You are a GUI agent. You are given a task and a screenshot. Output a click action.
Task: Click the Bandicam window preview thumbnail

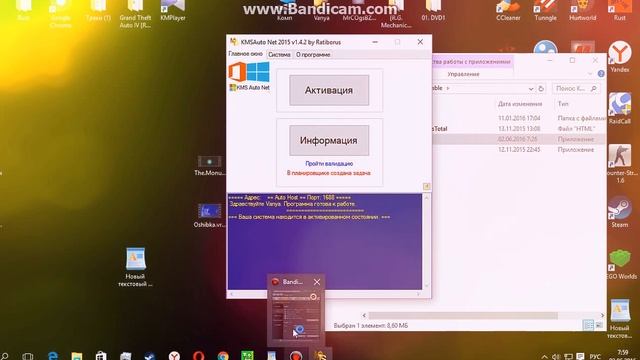pos(296,315)
